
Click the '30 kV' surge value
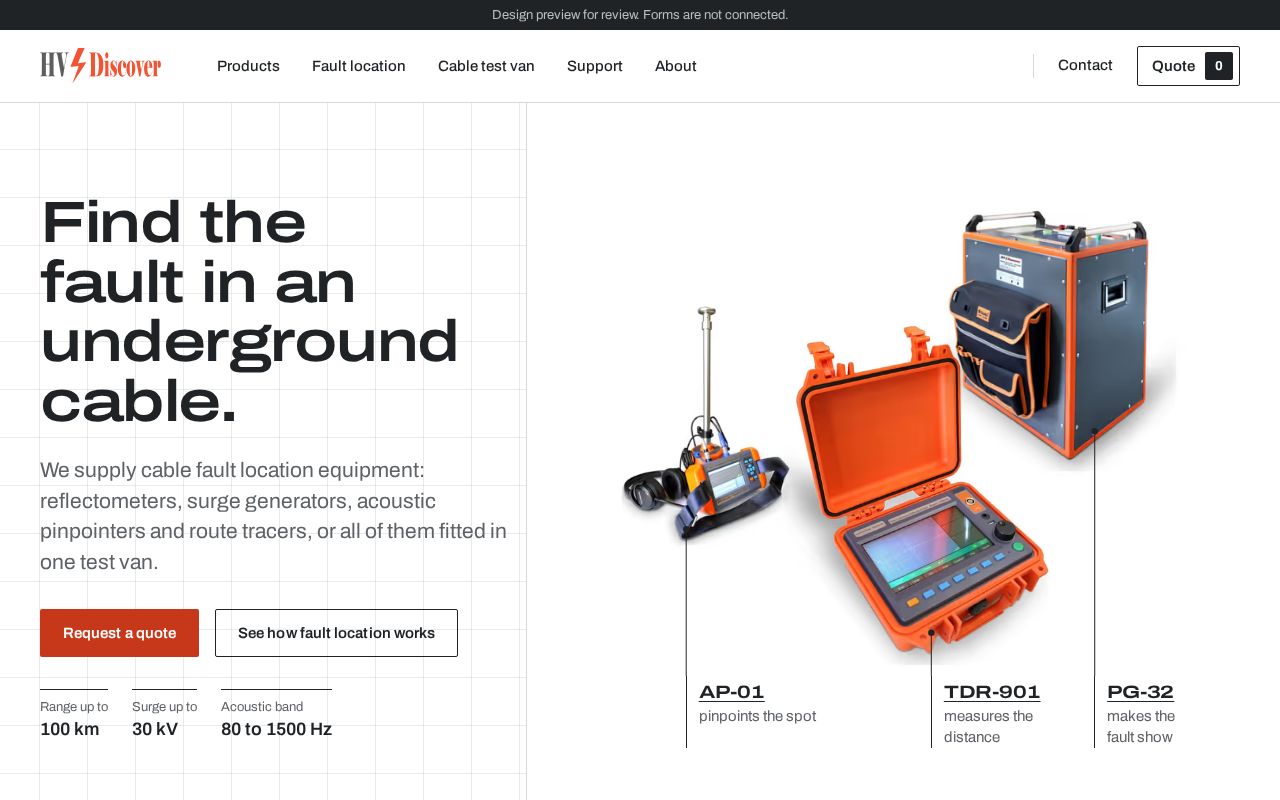click(x=155, y=729)
